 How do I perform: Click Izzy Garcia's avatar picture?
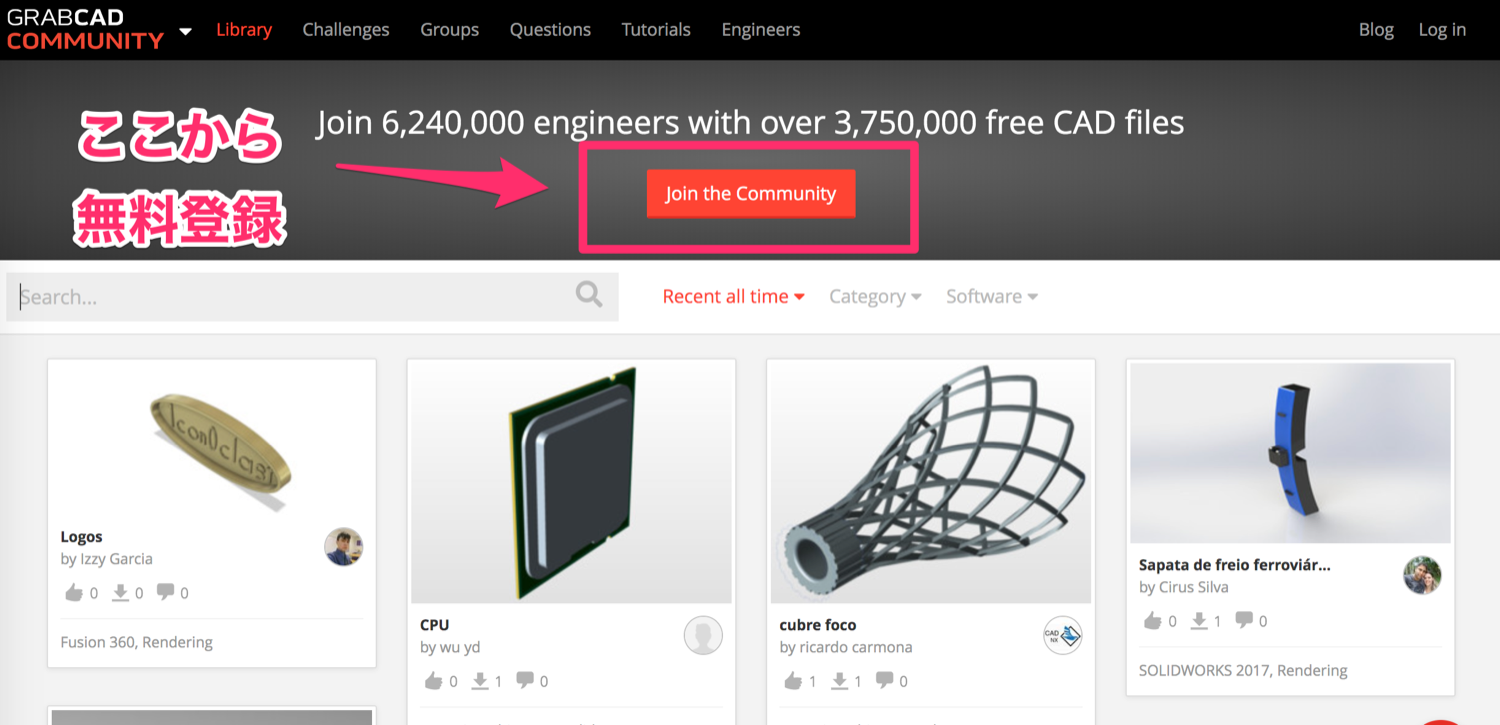pos(343,547)
